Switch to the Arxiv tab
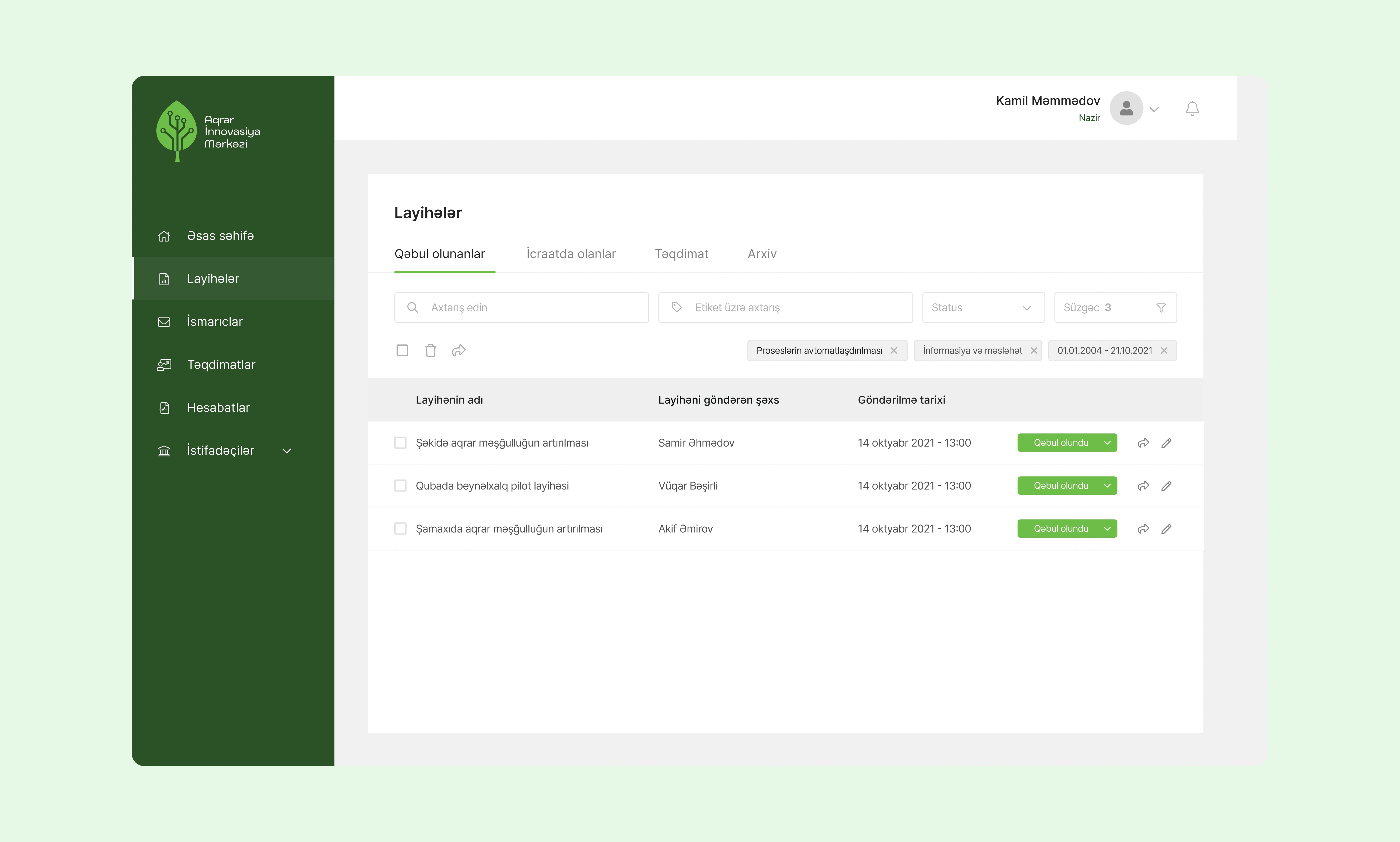1400x842 pixels. click(762, 254)
